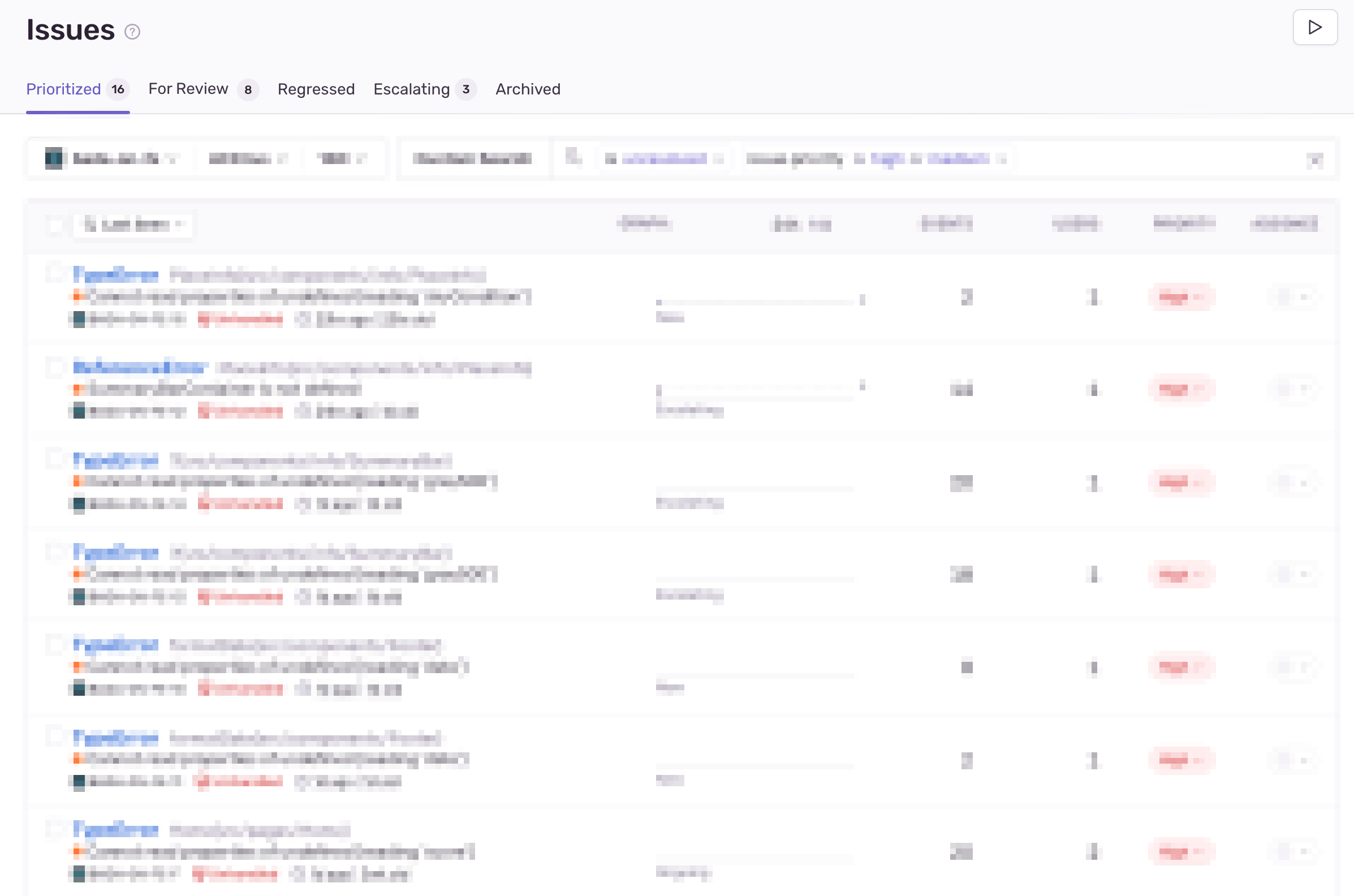Click the project avatar icon in project filter
The image size is (1354, 896).
tap(54, 158)
